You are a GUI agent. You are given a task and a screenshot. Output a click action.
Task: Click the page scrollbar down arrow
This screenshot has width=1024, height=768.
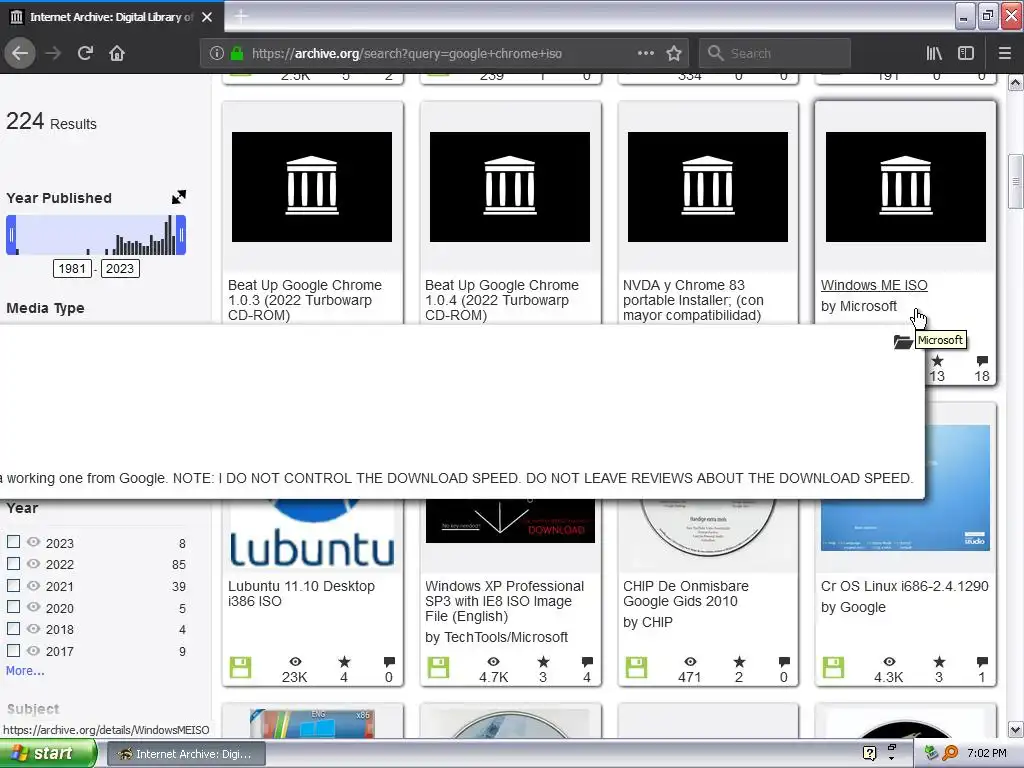[x=1016, y=729]
